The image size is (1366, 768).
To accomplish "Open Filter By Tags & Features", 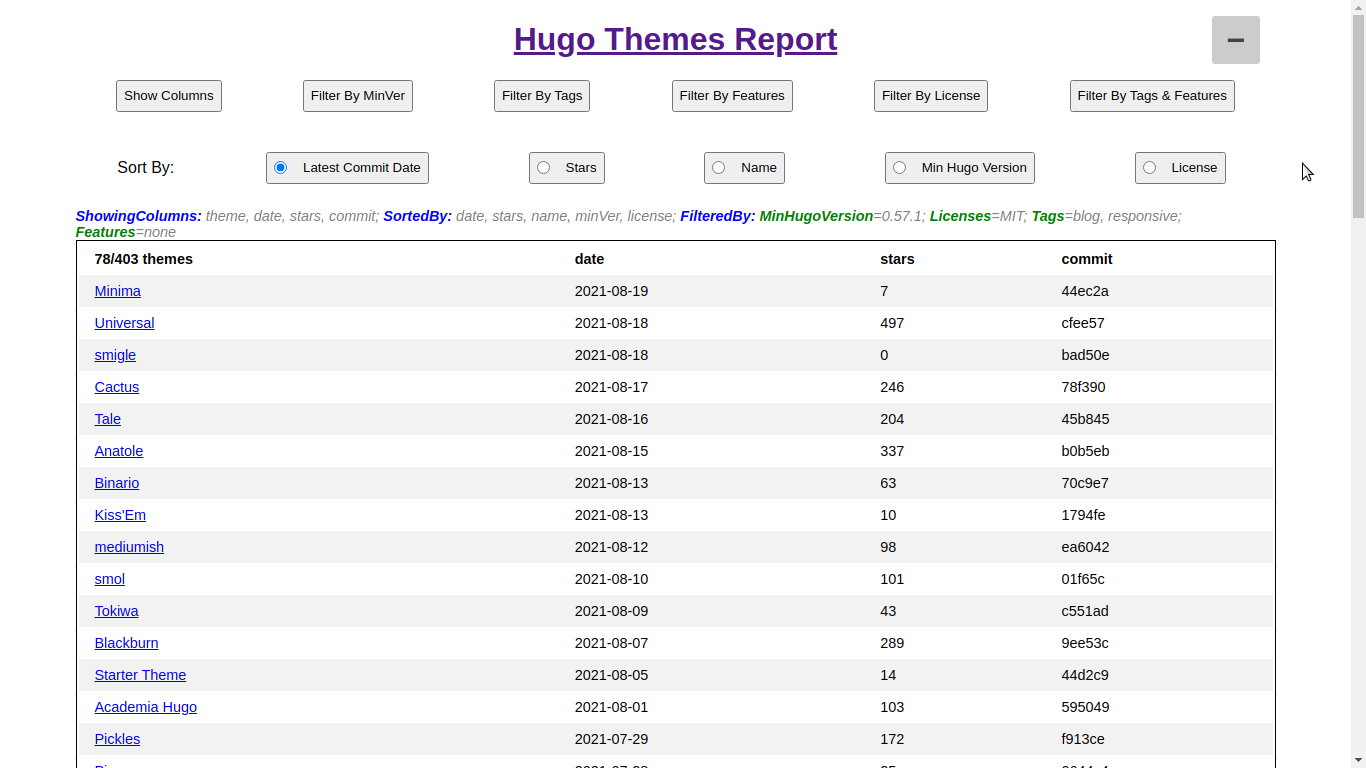I will pyautogui.click(x=1151, y=96).
